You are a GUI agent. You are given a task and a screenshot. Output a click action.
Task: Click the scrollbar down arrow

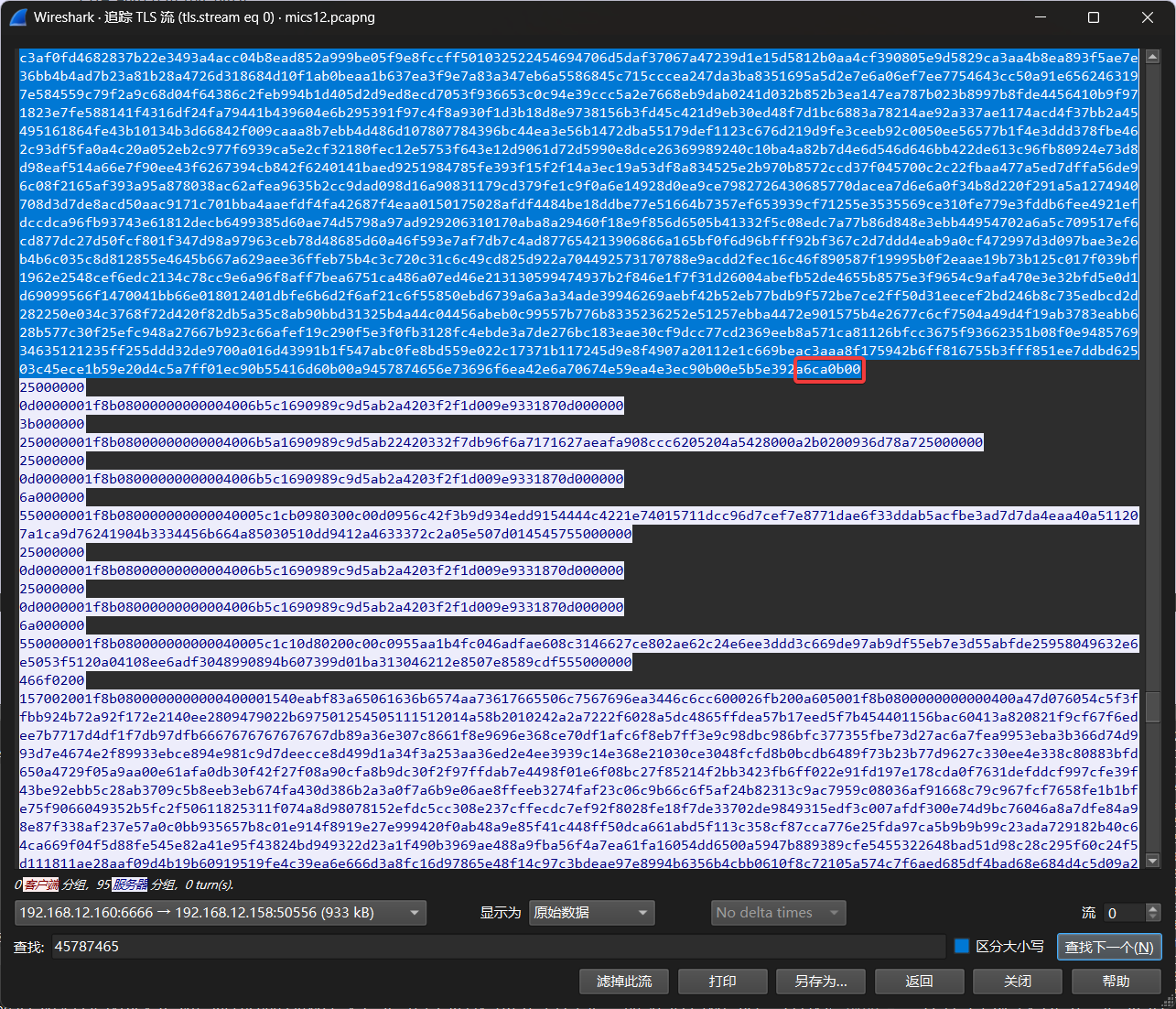(1153, 861)
